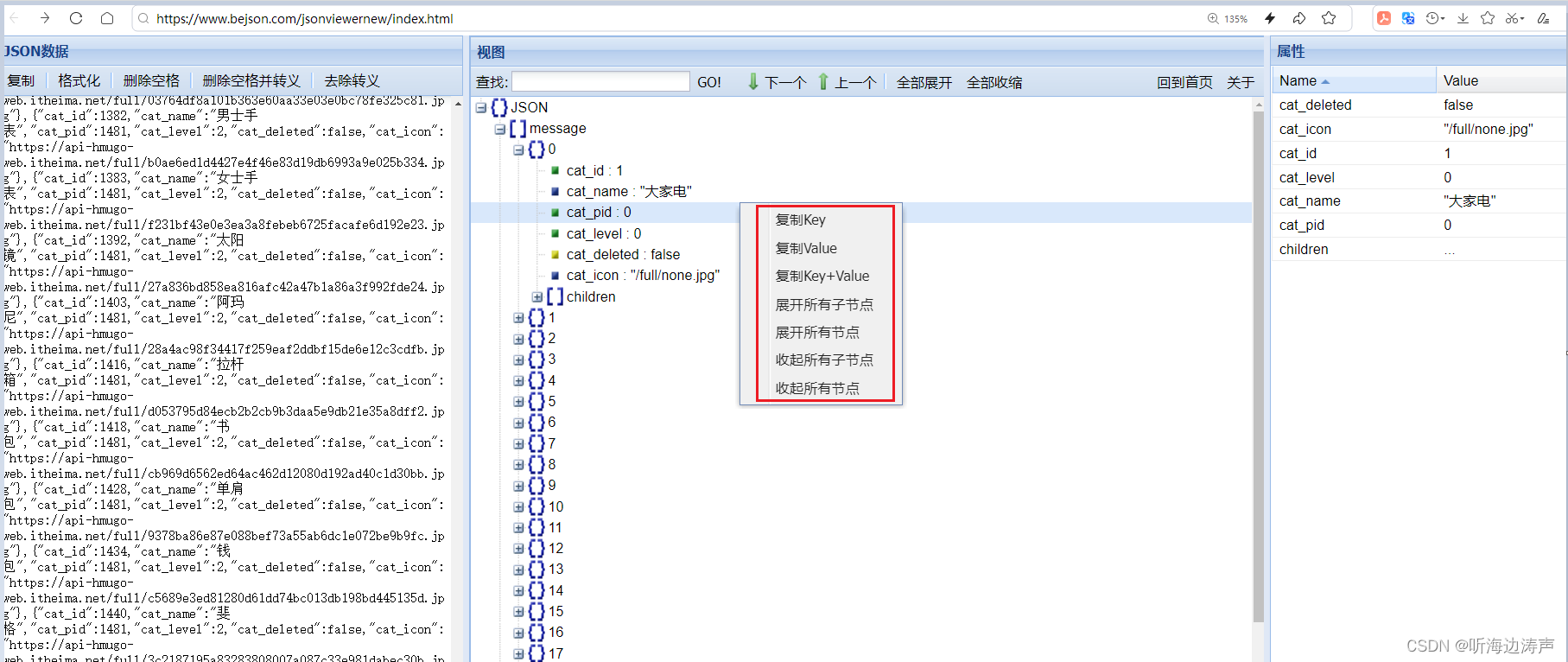Expand tree node 14
Viewport: 1568px width, 662px height.
(518, 591)
